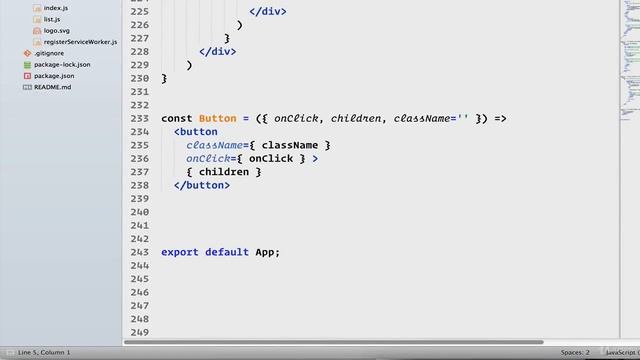Open list.js in the sidebar
This screenshot has width=640, height=360.
(x=52, y=19)
